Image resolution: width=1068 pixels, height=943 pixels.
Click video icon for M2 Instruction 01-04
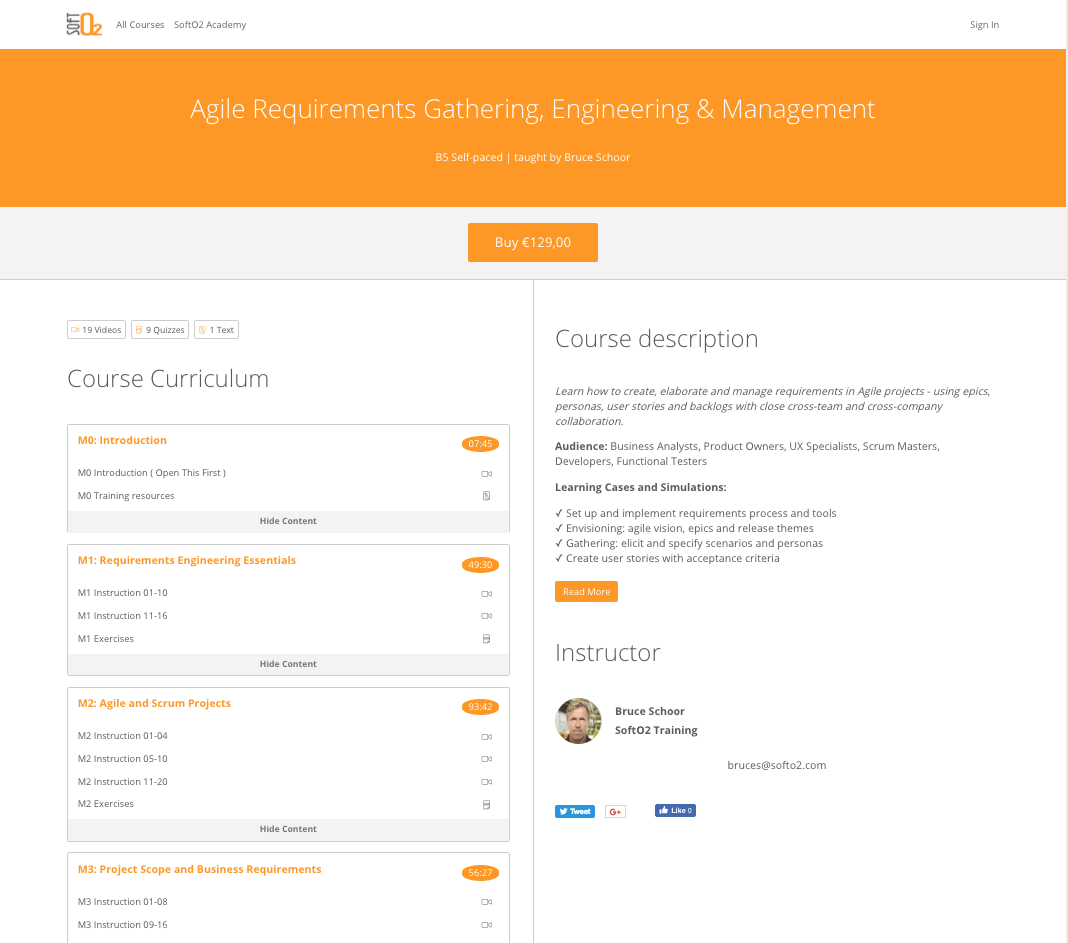click(486, 737)
